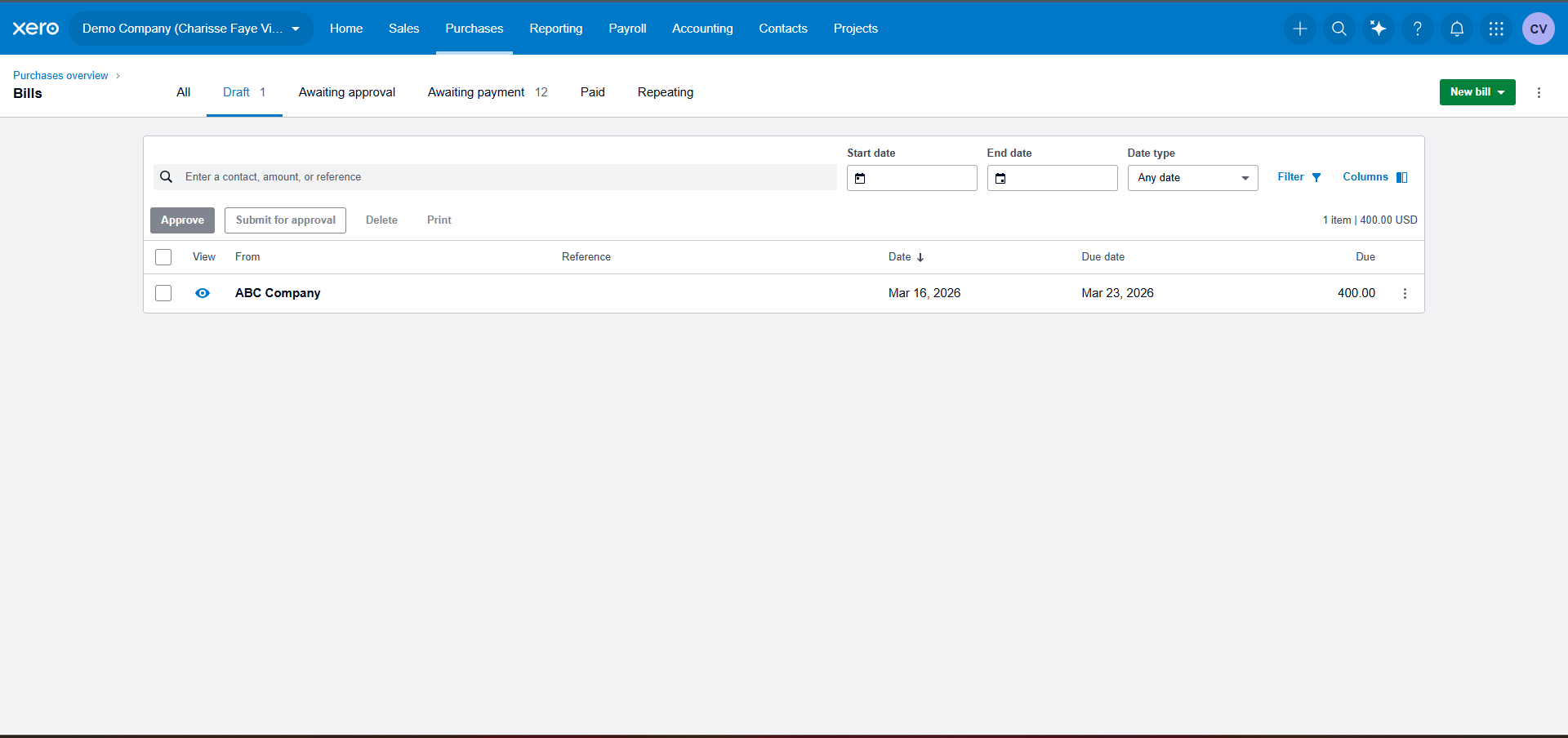Image resolution: width=1568 pixels, height=738 pixels.
Task: Go to Purchases overview breadcrumb link
Action: tap(60, 75)
